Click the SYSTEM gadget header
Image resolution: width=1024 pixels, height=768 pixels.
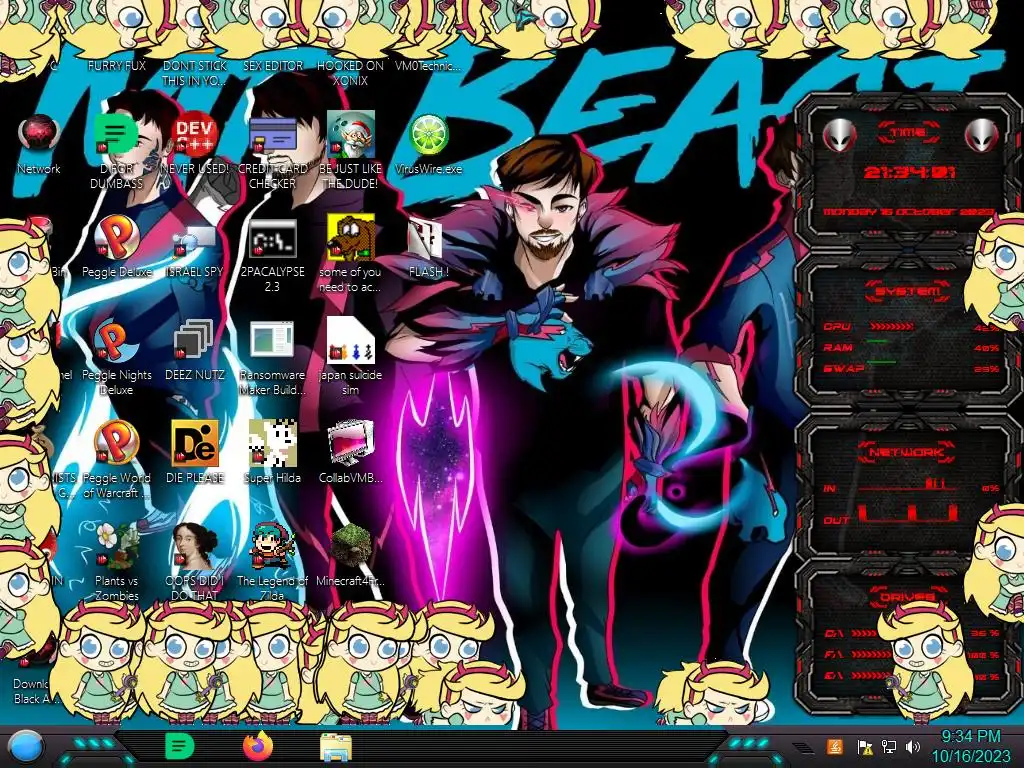(x=908, y=291)
